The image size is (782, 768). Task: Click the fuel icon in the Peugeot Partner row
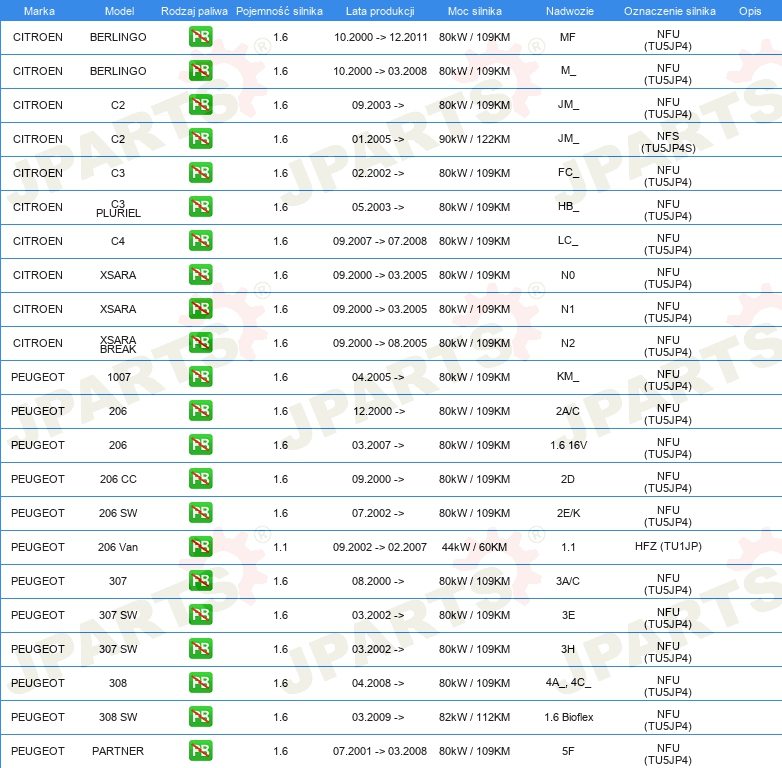tap(200, 751)
